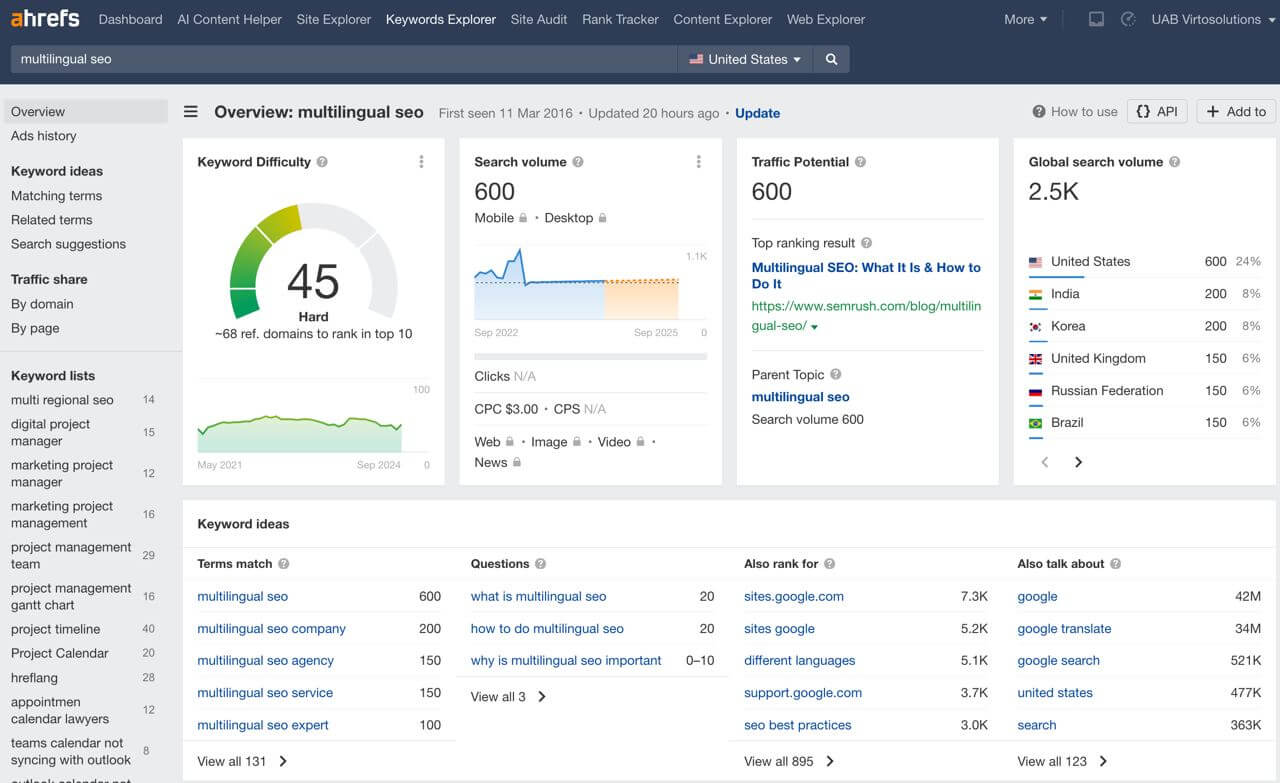This screenshot has width=1280, height=783.
Task: Click the lock icon next to Image
Action: 576,442
